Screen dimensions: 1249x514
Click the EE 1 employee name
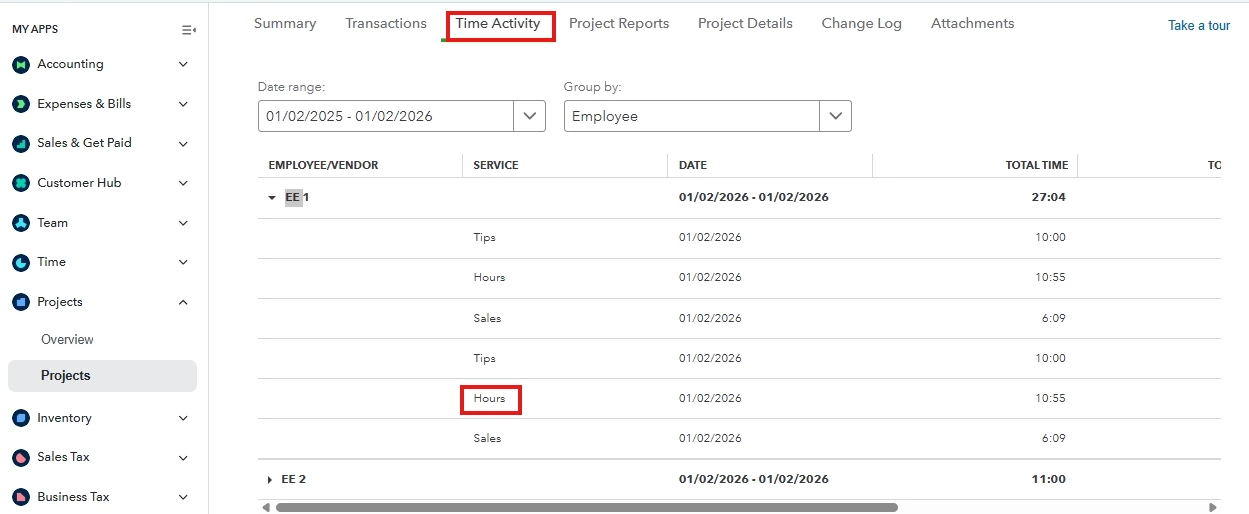tap(297, 198)
